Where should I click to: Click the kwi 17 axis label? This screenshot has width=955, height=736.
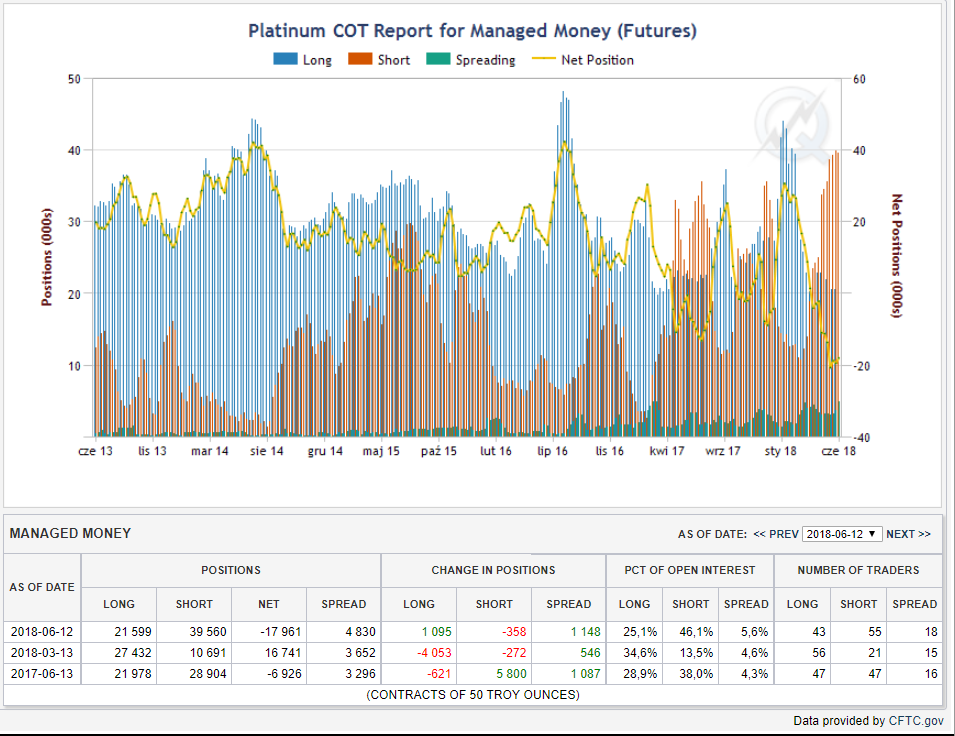[667, 451]
